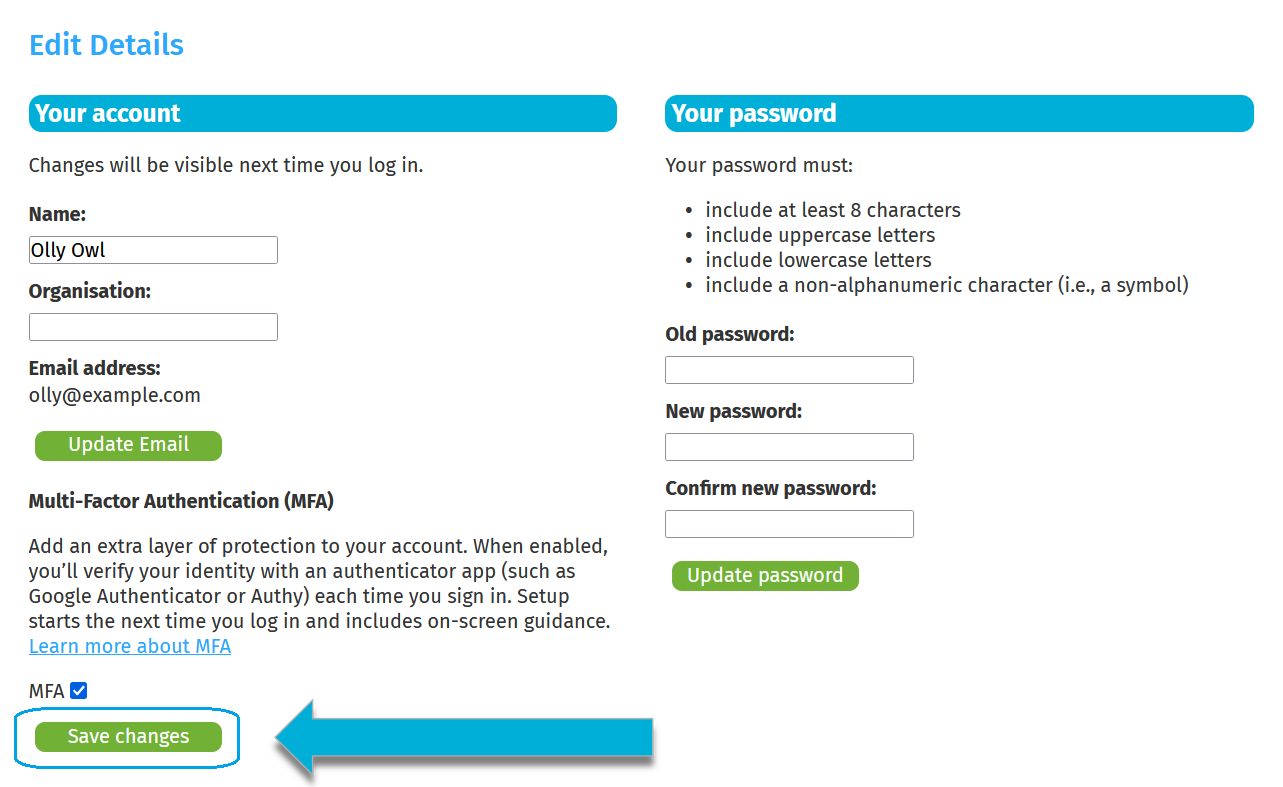Click the Save changes button
Screen dimensions: 1283x787
[128, 737]
